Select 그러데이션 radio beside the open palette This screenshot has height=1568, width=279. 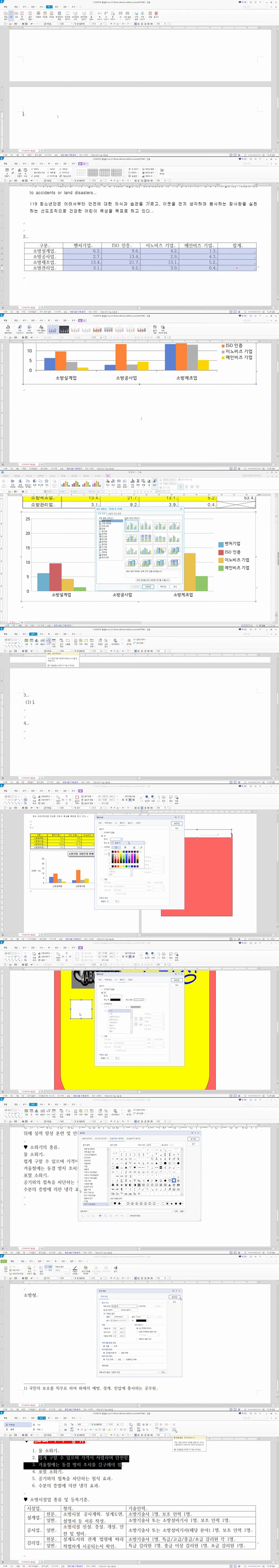(102, 847)
